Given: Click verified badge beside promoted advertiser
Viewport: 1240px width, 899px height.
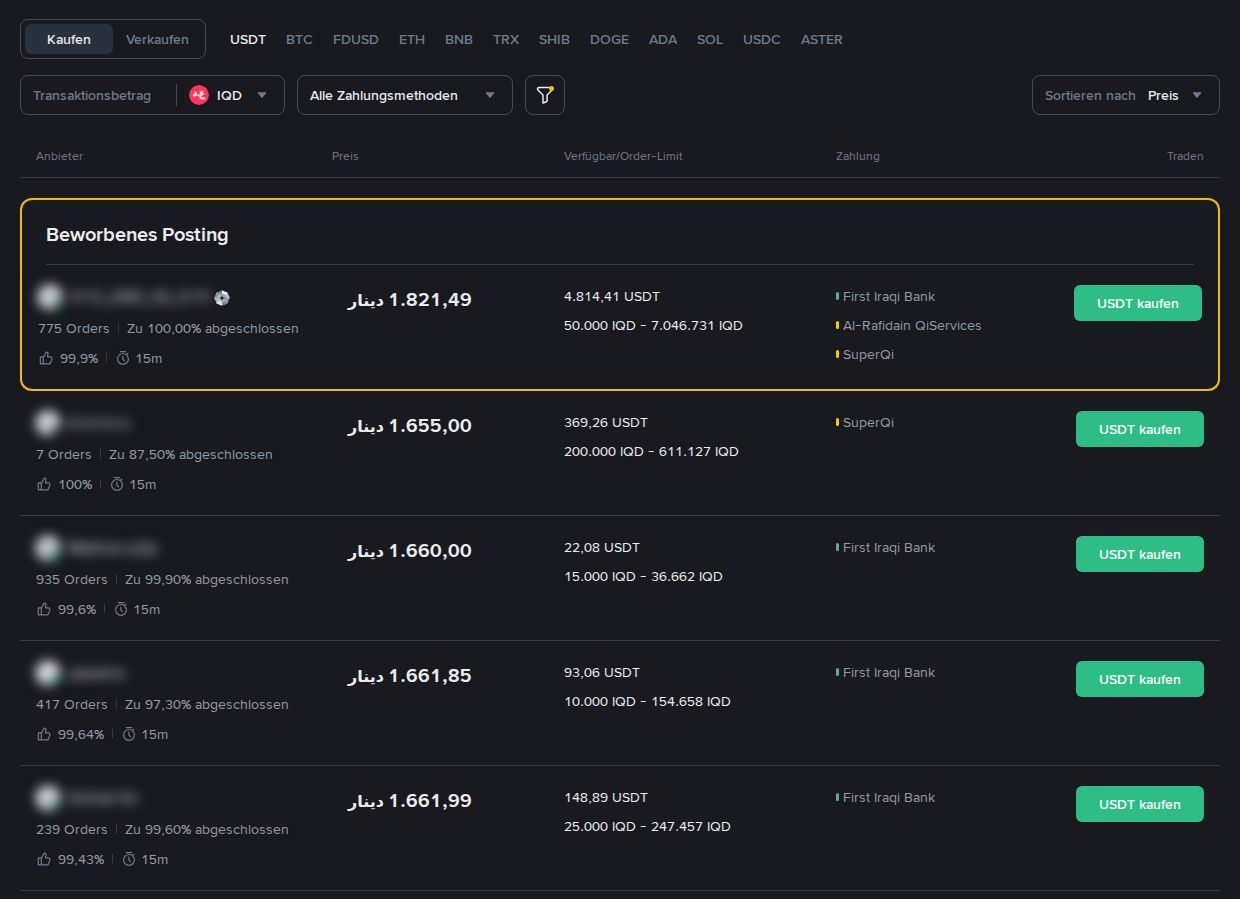Looking at the screenshot, I should pyautogui.click(x=222, y=297).
